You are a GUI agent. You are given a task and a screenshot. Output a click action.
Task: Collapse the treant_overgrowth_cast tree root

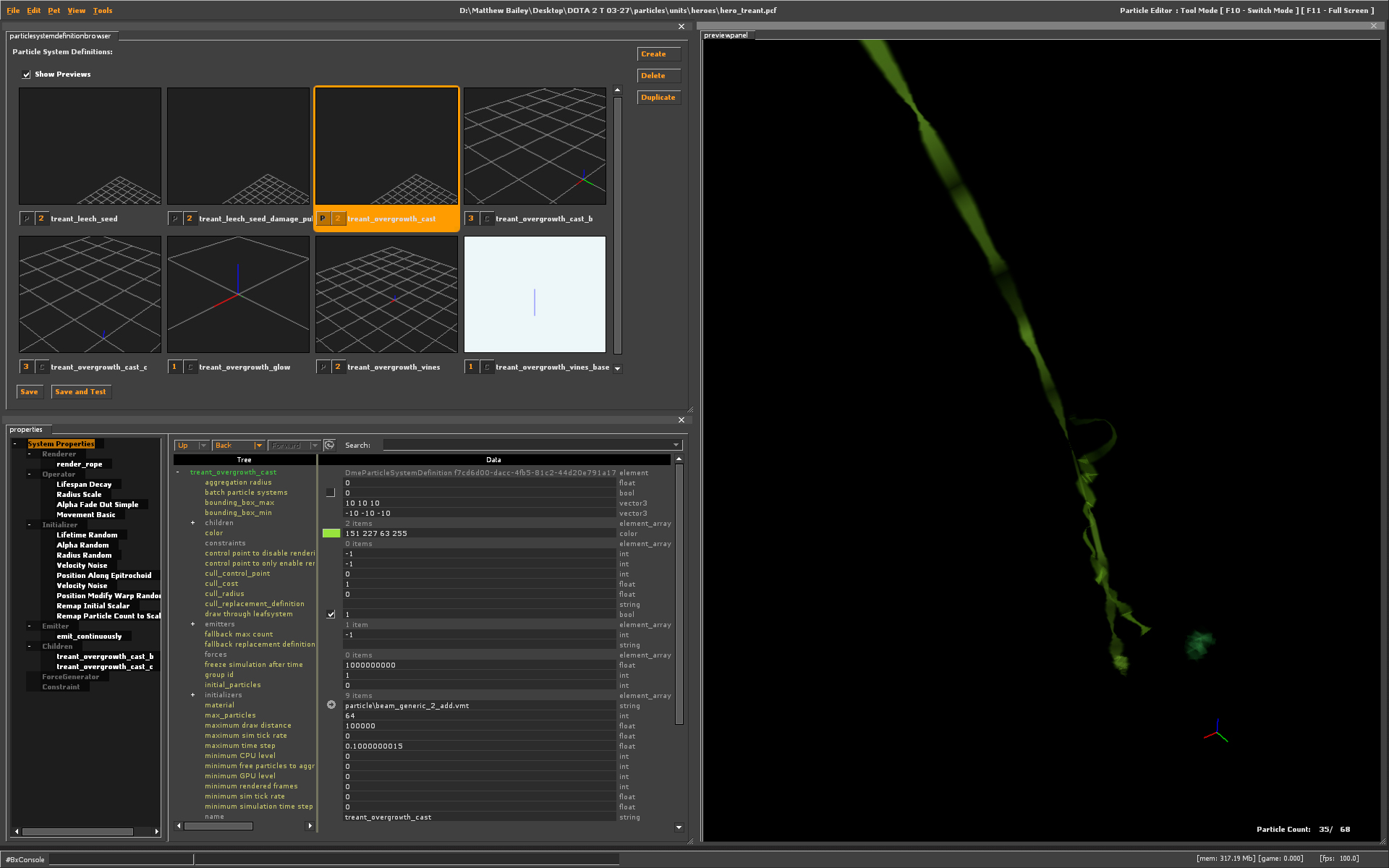click(177, 472)
